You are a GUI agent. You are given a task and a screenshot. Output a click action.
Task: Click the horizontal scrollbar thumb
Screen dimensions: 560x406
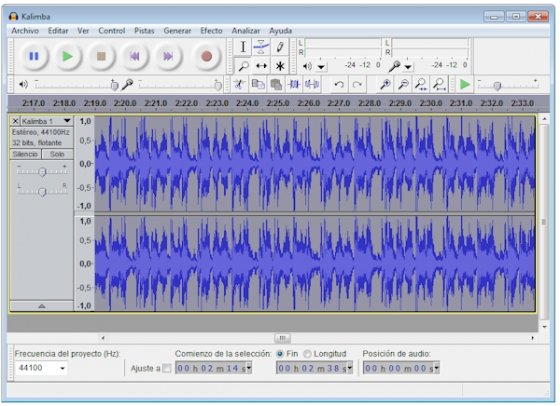[282, 337]
